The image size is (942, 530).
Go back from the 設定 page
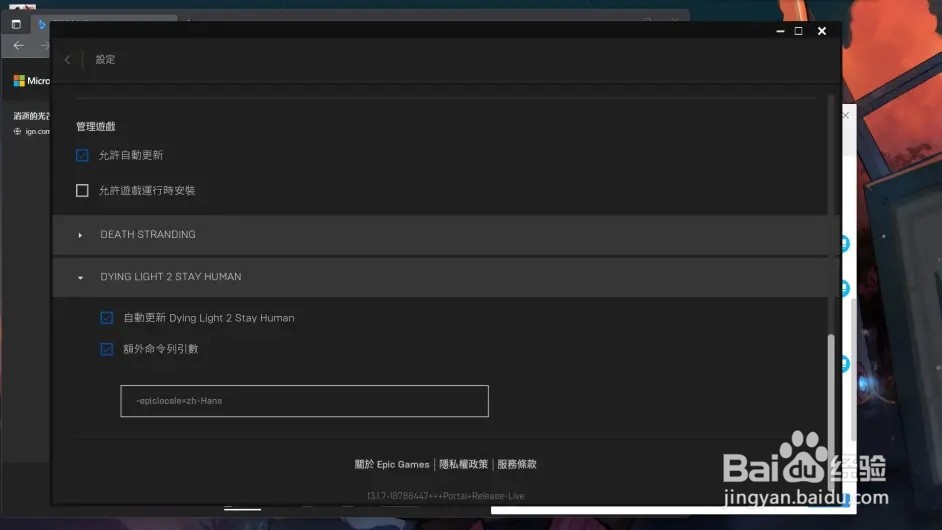(x=67, y=59)
